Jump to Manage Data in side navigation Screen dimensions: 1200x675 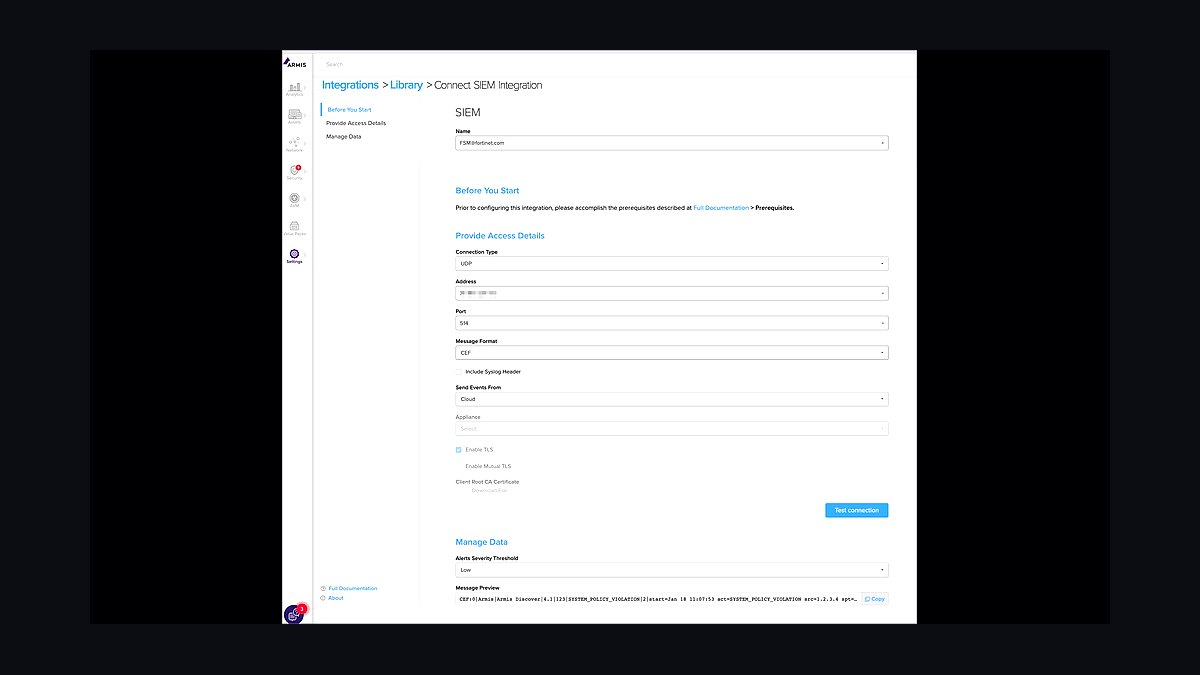tap(344, 136)
